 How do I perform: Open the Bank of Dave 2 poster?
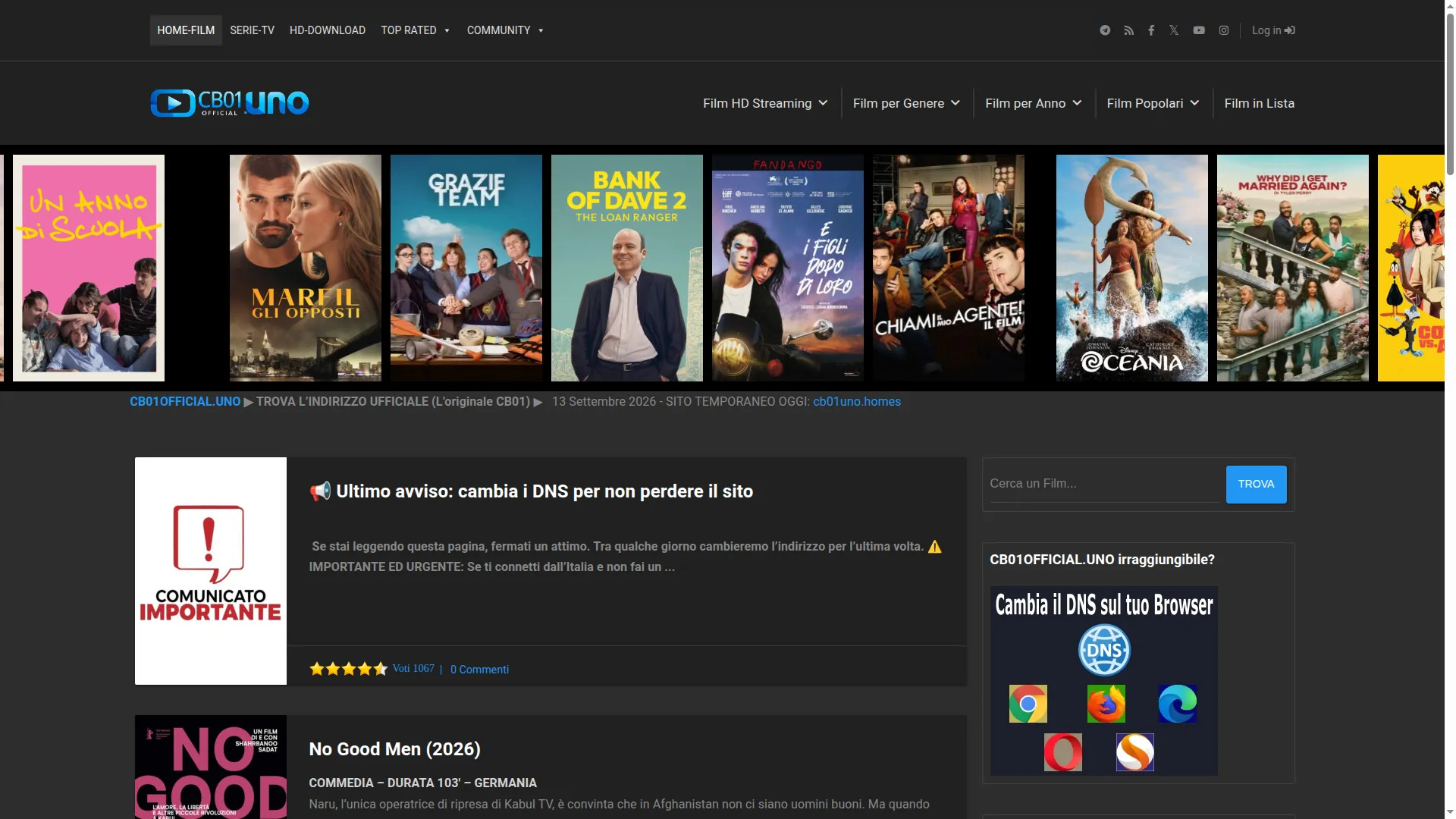click(x=627, y=268)
